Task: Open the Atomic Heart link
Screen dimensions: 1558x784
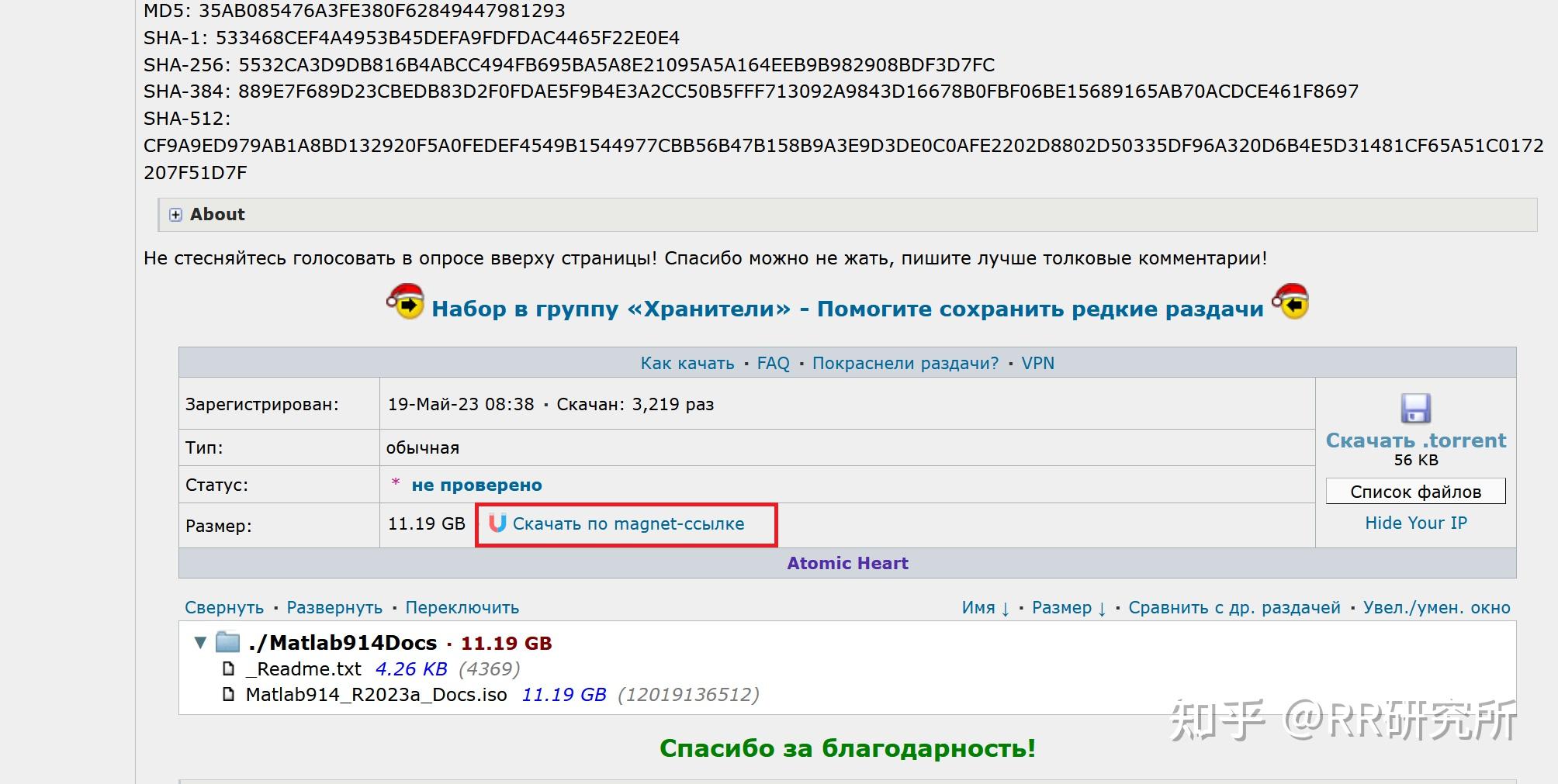Action: pyautogui.click(x=847, y=564)
